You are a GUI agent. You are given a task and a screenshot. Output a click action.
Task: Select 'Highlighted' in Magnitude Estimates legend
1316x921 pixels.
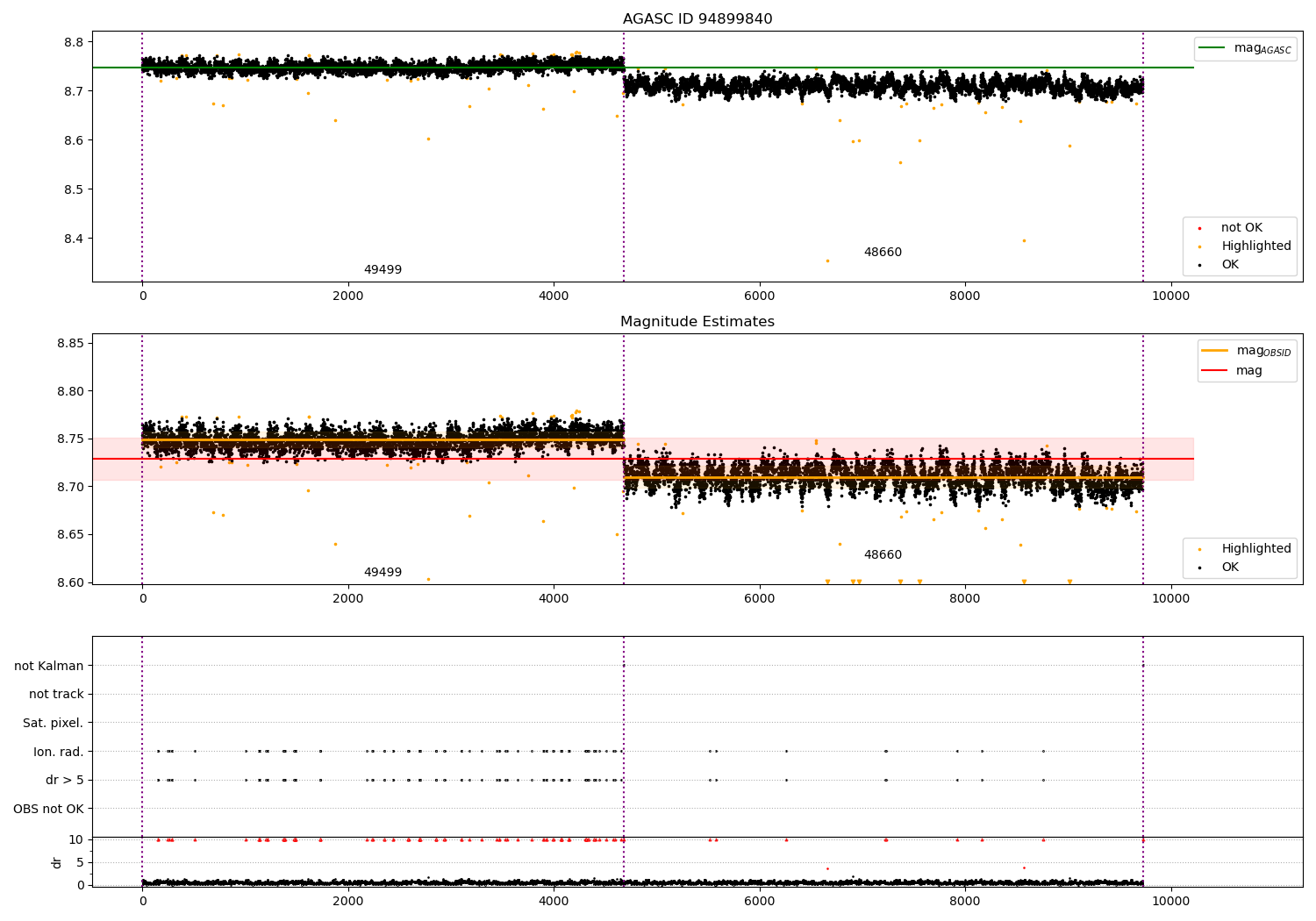click(1256, 549)
